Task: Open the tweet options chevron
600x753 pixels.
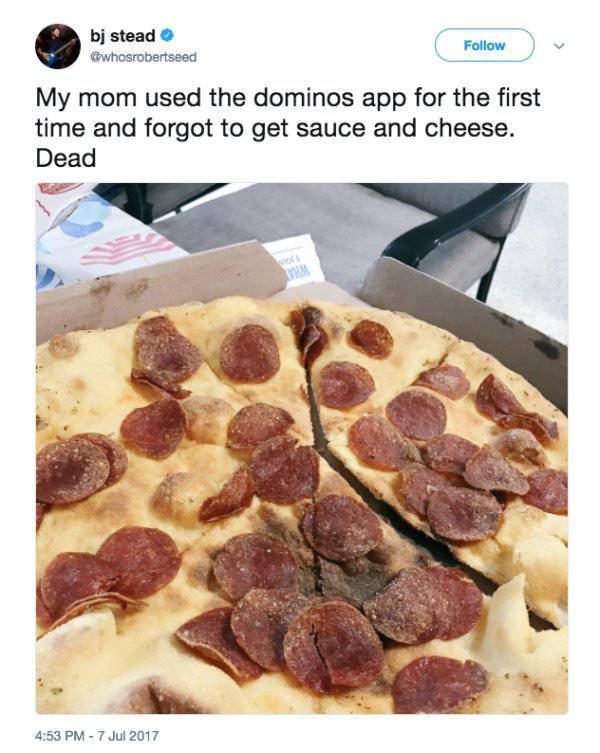Action: pos(558,46)
